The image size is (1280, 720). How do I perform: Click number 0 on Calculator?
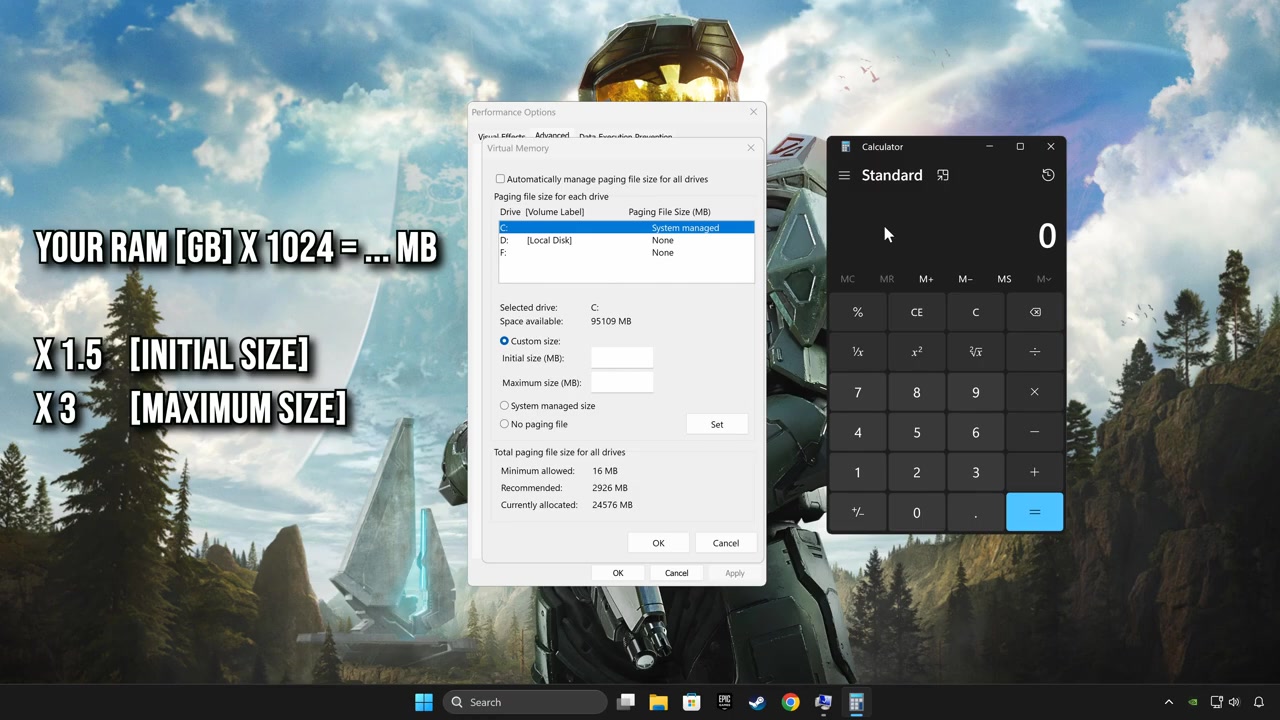[917, 512]
